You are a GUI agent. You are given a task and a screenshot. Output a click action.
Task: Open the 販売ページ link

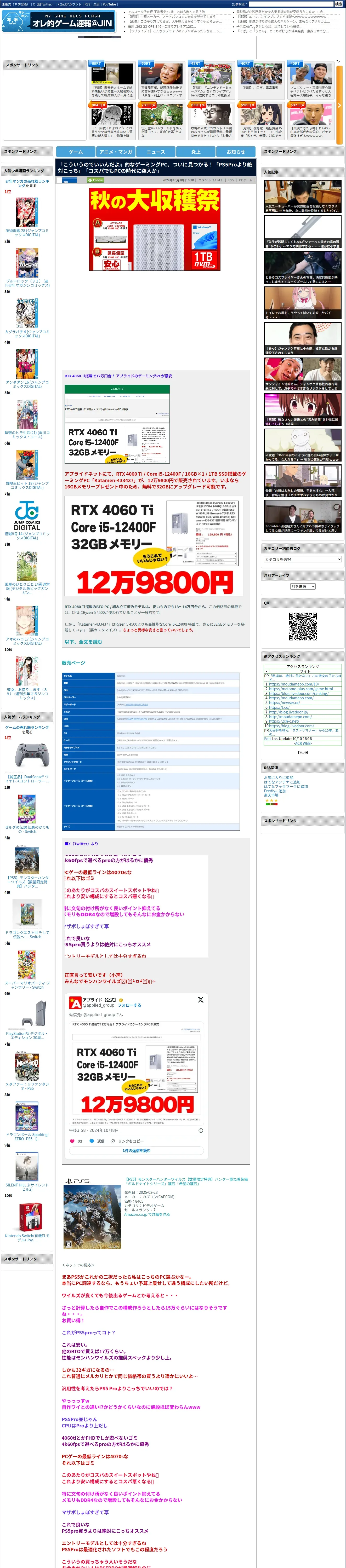point(73,663)
